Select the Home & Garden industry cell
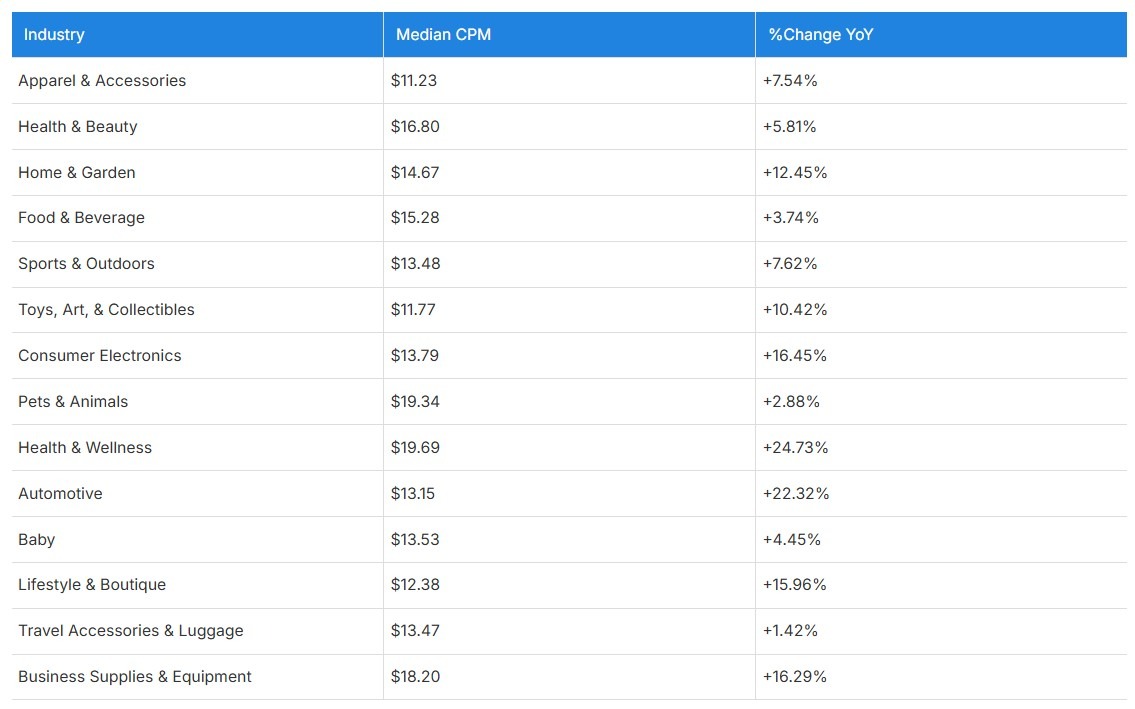Image resolution: width=1135 pixels, height=709 pixels. [77, 173]
